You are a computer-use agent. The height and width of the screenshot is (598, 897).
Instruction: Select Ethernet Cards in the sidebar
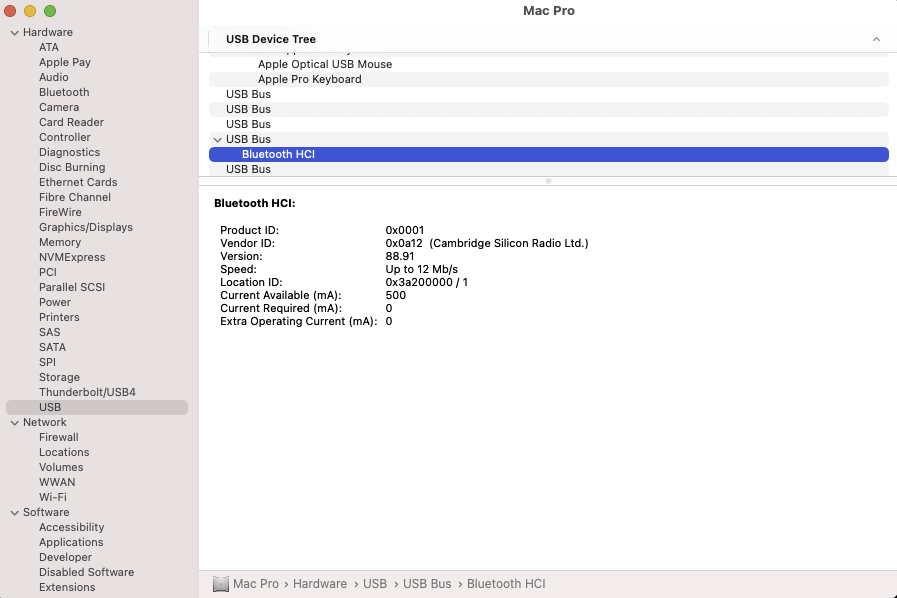coord(78,182)
